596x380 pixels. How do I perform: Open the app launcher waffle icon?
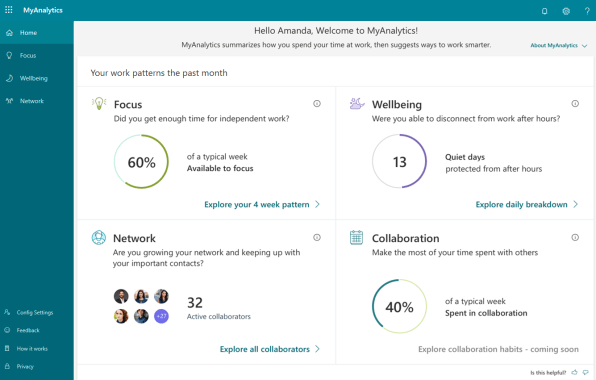point(9,10)
